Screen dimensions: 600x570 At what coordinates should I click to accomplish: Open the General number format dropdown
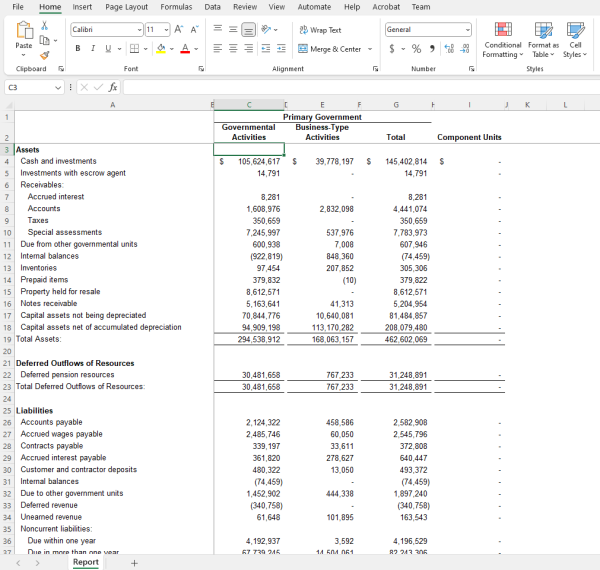click(468, 29)
